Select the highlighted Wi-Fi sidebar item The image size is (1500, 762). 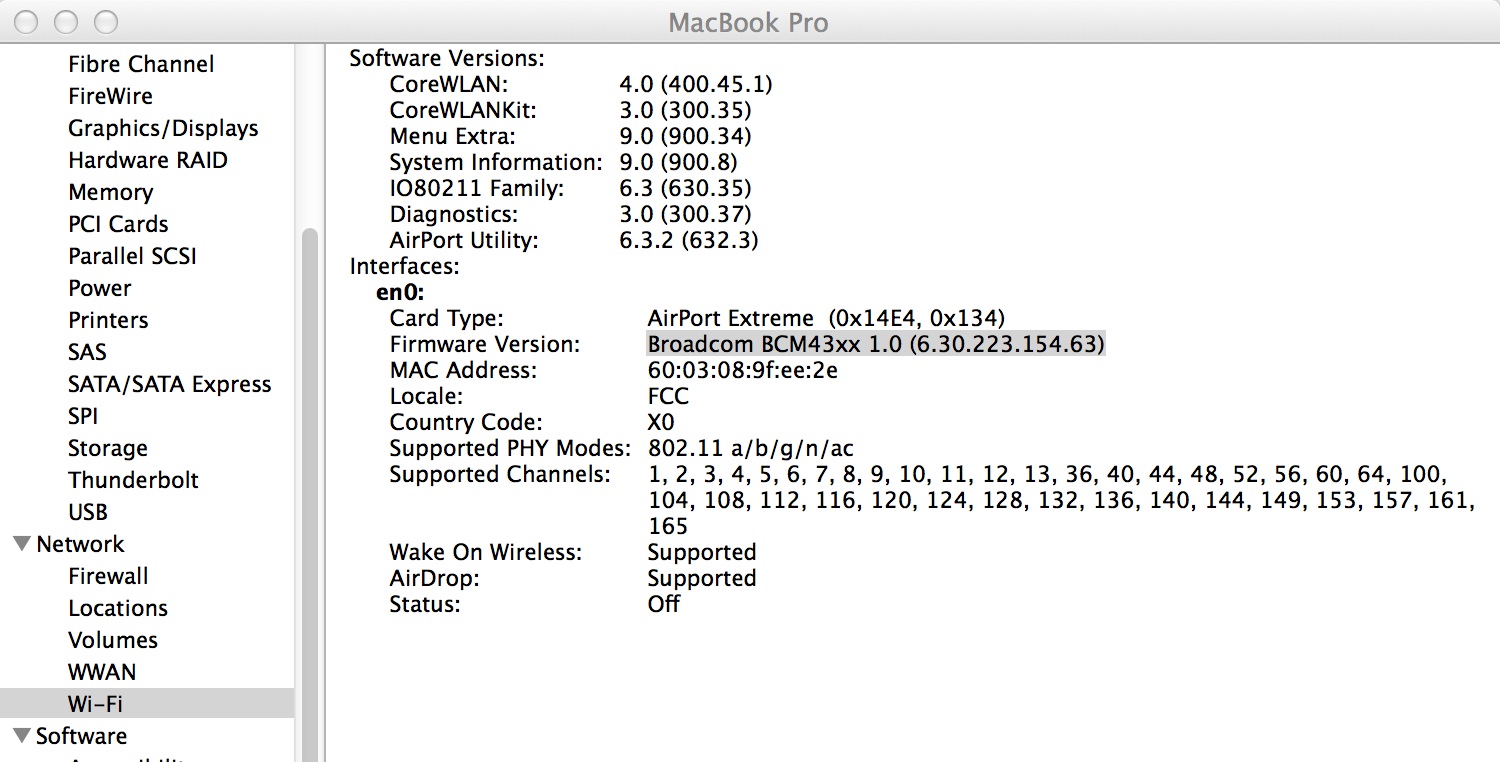tap(95, 704)
